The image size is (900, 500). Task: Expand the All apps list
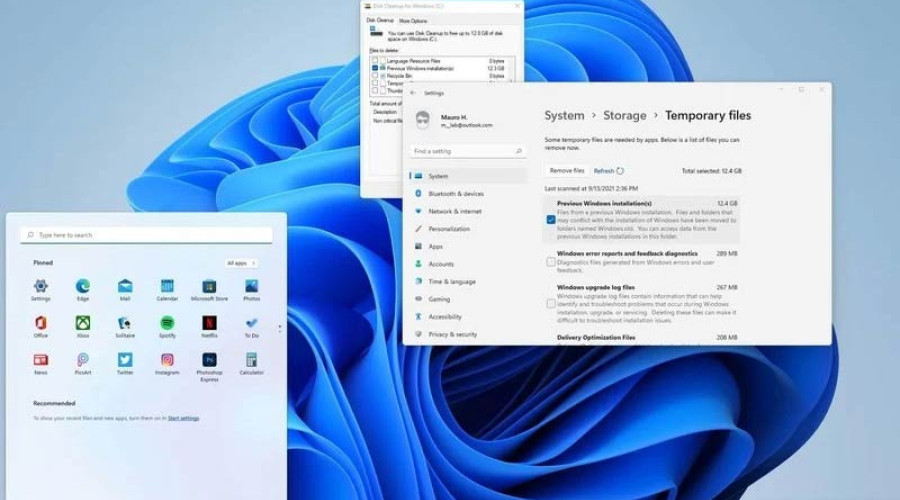point(240,263)
